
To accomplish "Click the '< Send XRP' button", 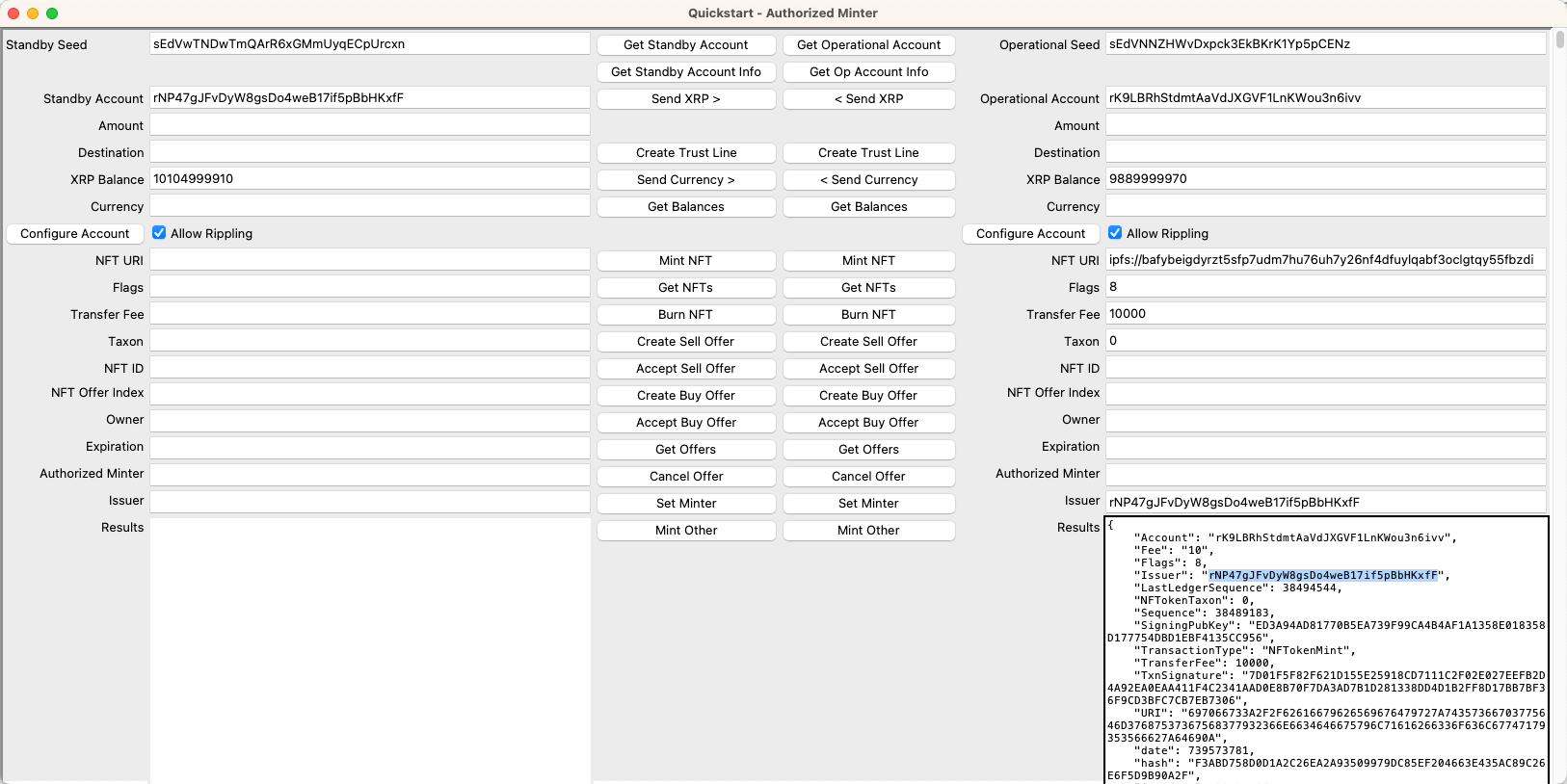I will (868, 99).
